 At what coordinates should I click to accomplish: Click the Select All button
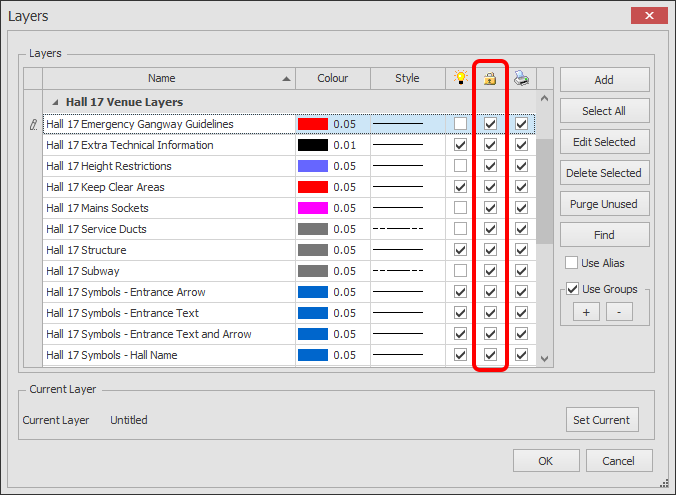(x=604, y=111)
